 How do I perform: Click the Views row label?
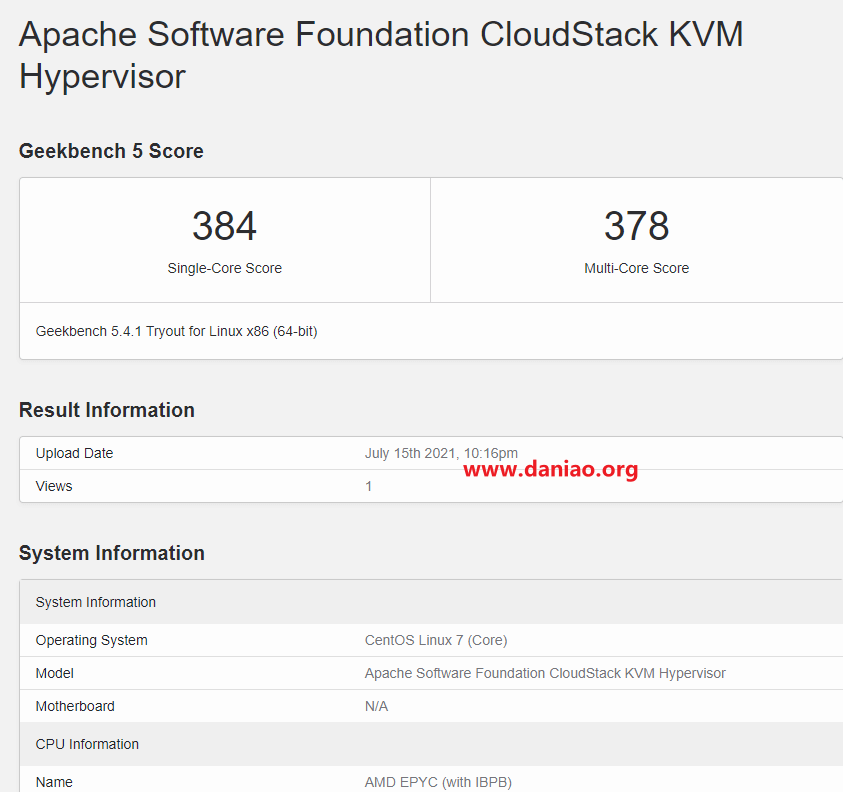pos(54,486)
